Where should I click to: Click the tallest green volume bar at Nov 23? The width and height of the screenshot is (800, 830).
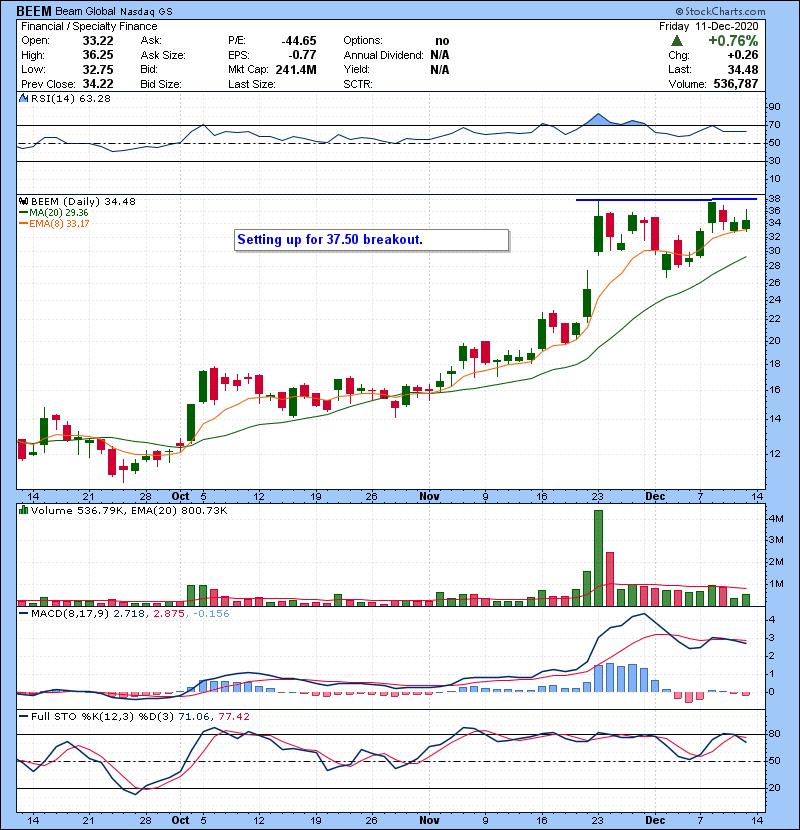pos(598,558)
